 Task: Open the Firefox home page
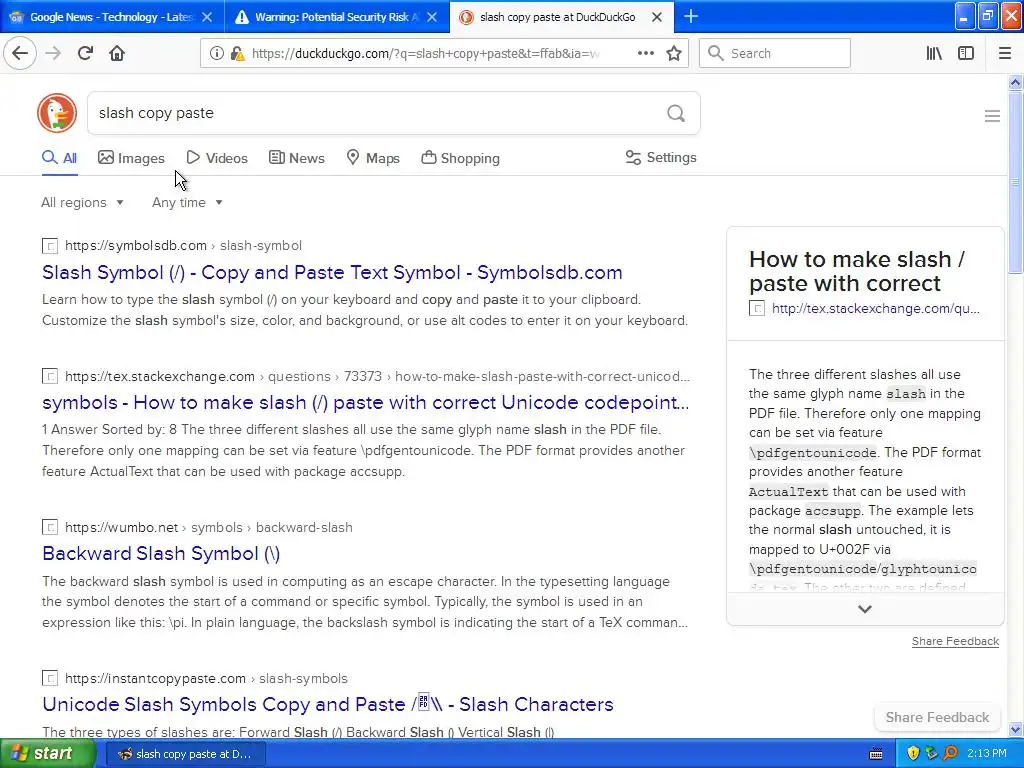tap(117, 53)
